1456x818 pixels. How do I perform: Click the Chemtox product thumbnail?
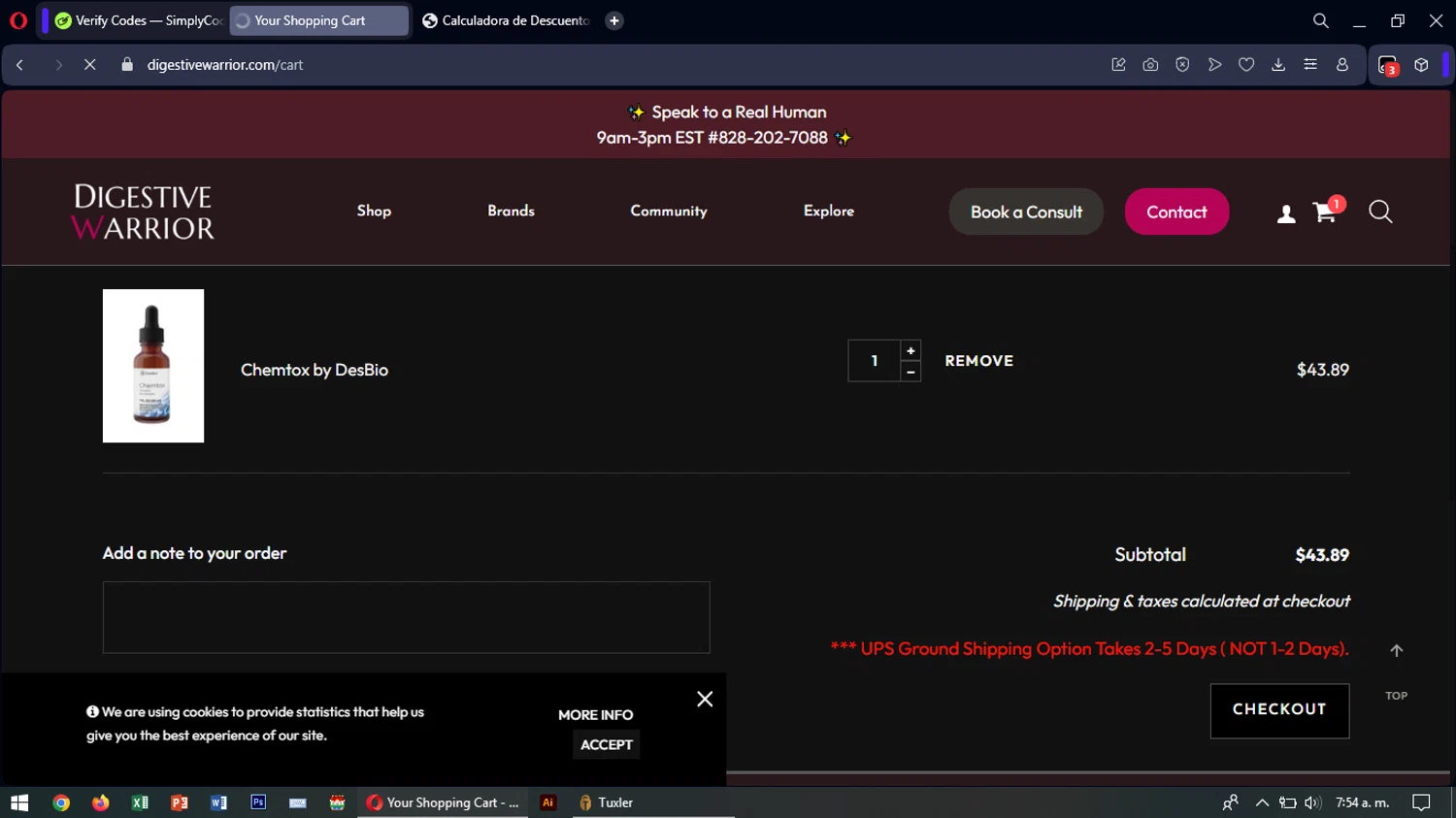(153, 366)
